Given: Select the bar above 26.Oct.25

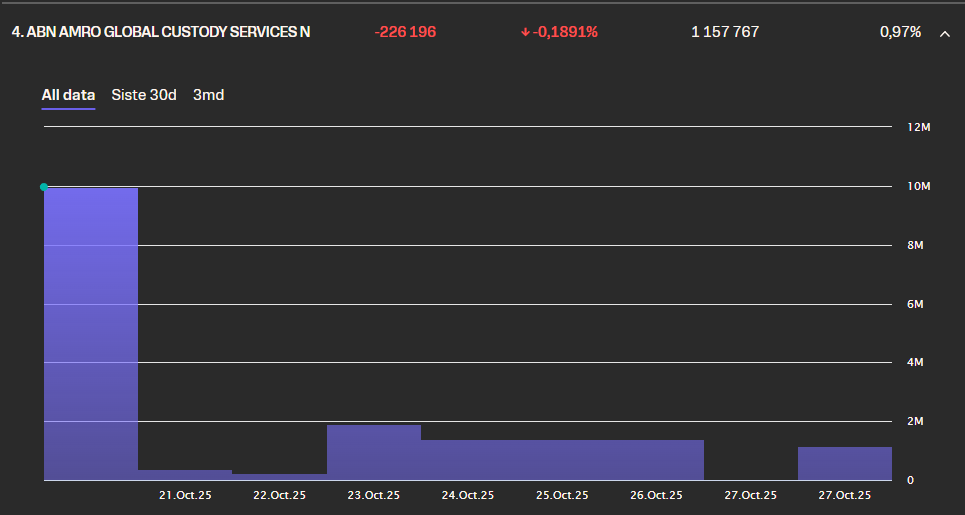Looking at the screenshot, I should 656,459.
